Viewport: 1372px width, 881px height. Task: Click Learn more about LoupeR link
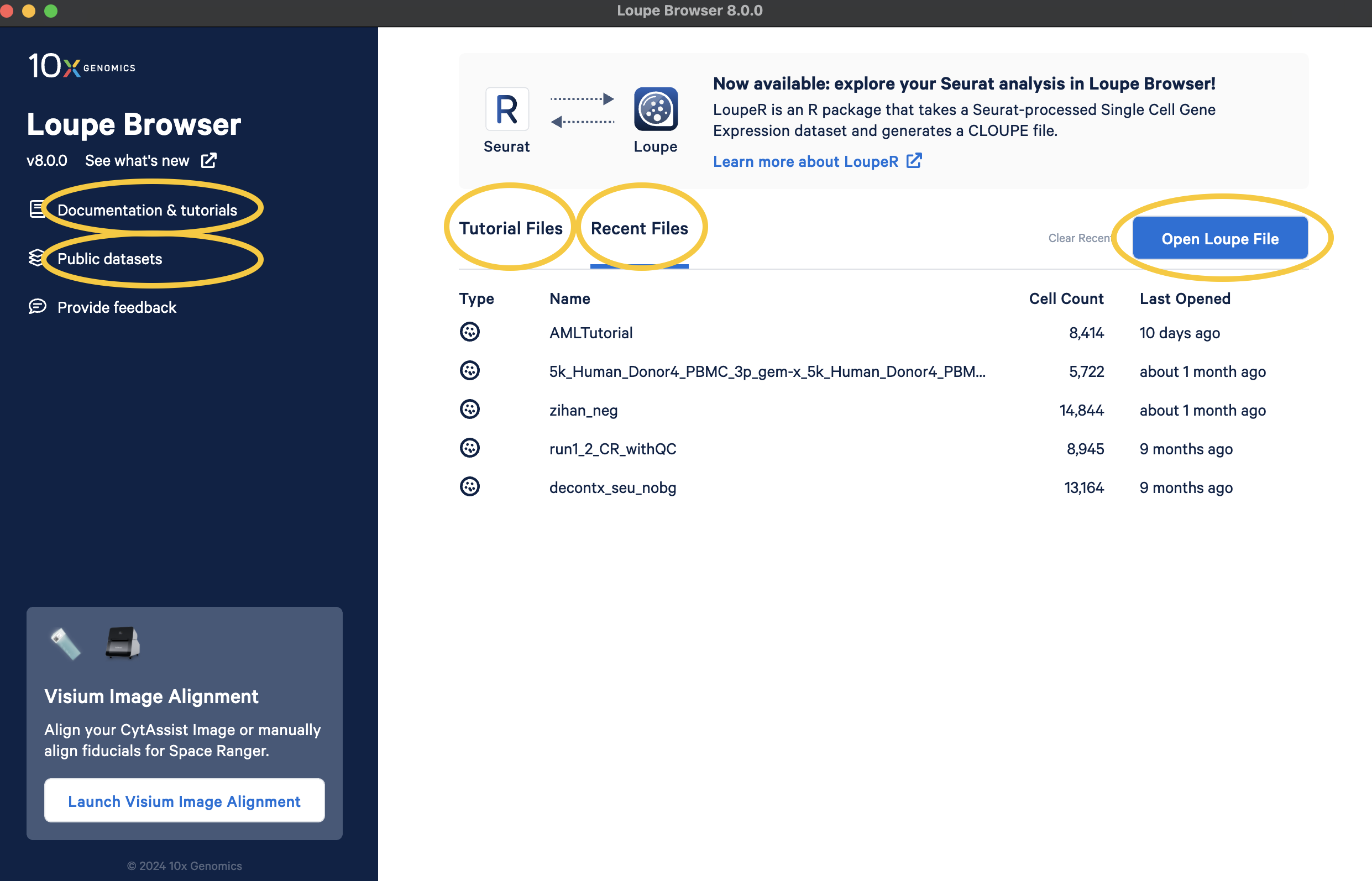point(805,161)
